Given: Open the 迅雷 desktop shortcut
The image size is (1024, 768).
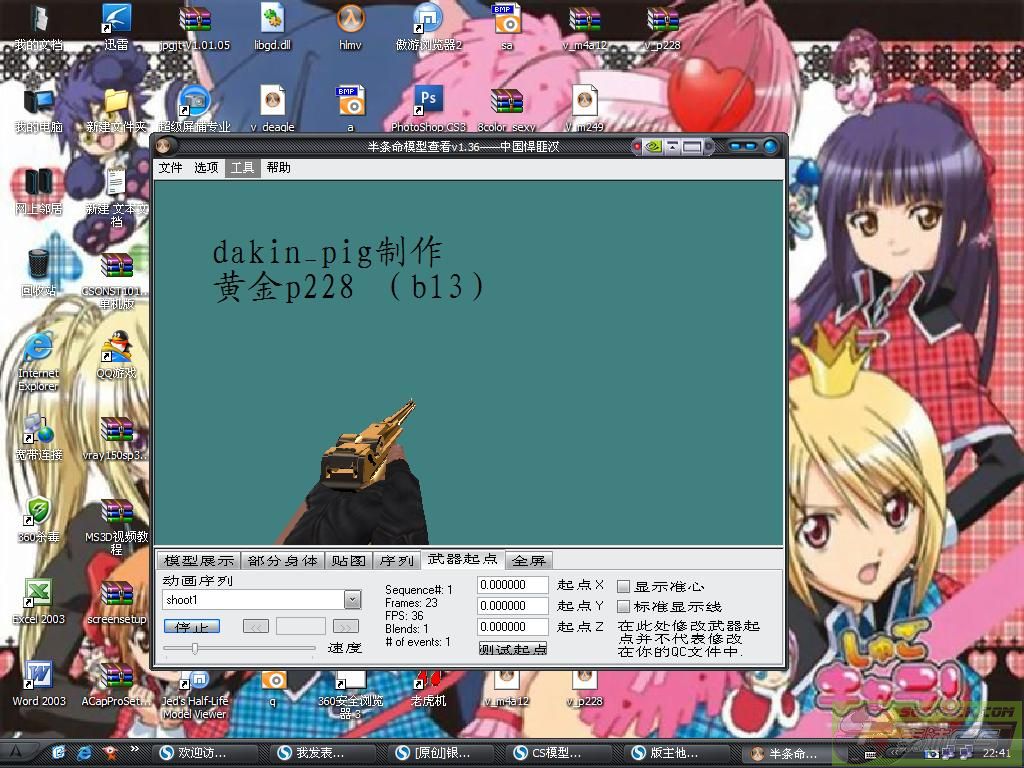Looking at the screenshot, I should point(117,21).
